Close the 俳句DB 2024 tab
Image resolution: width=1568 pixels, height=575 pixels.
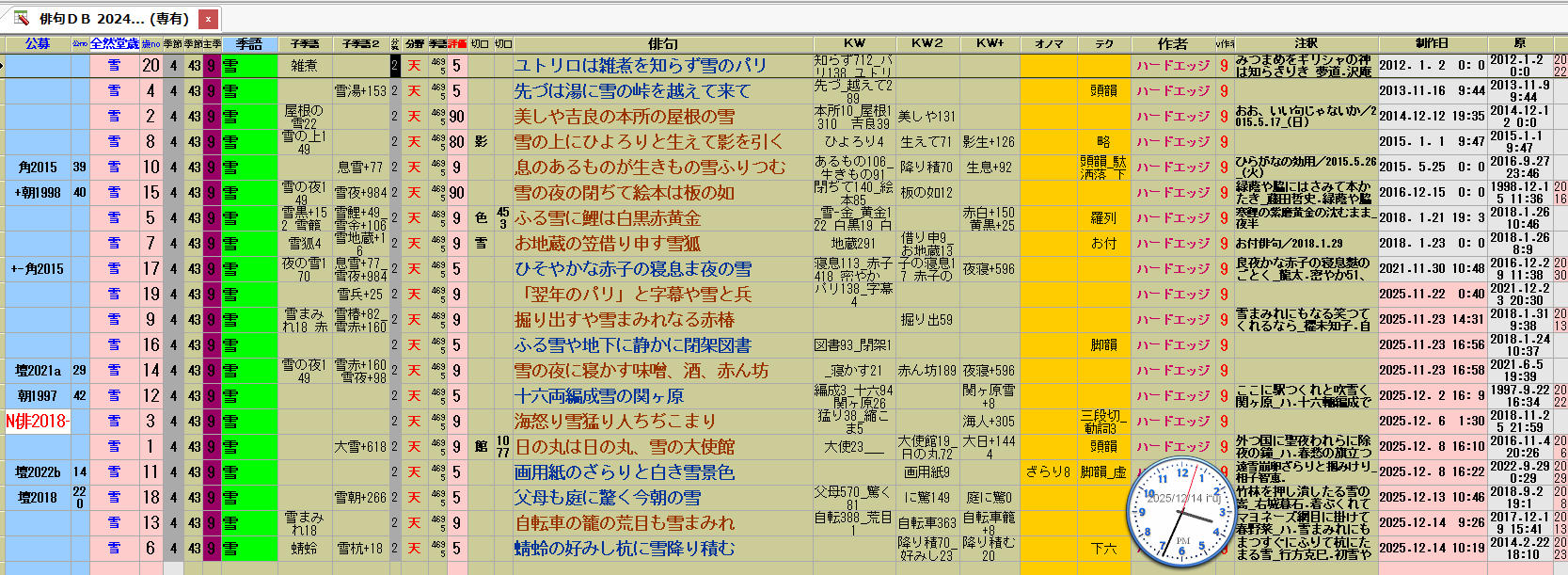pyautogui.click(x=208, y=19)
